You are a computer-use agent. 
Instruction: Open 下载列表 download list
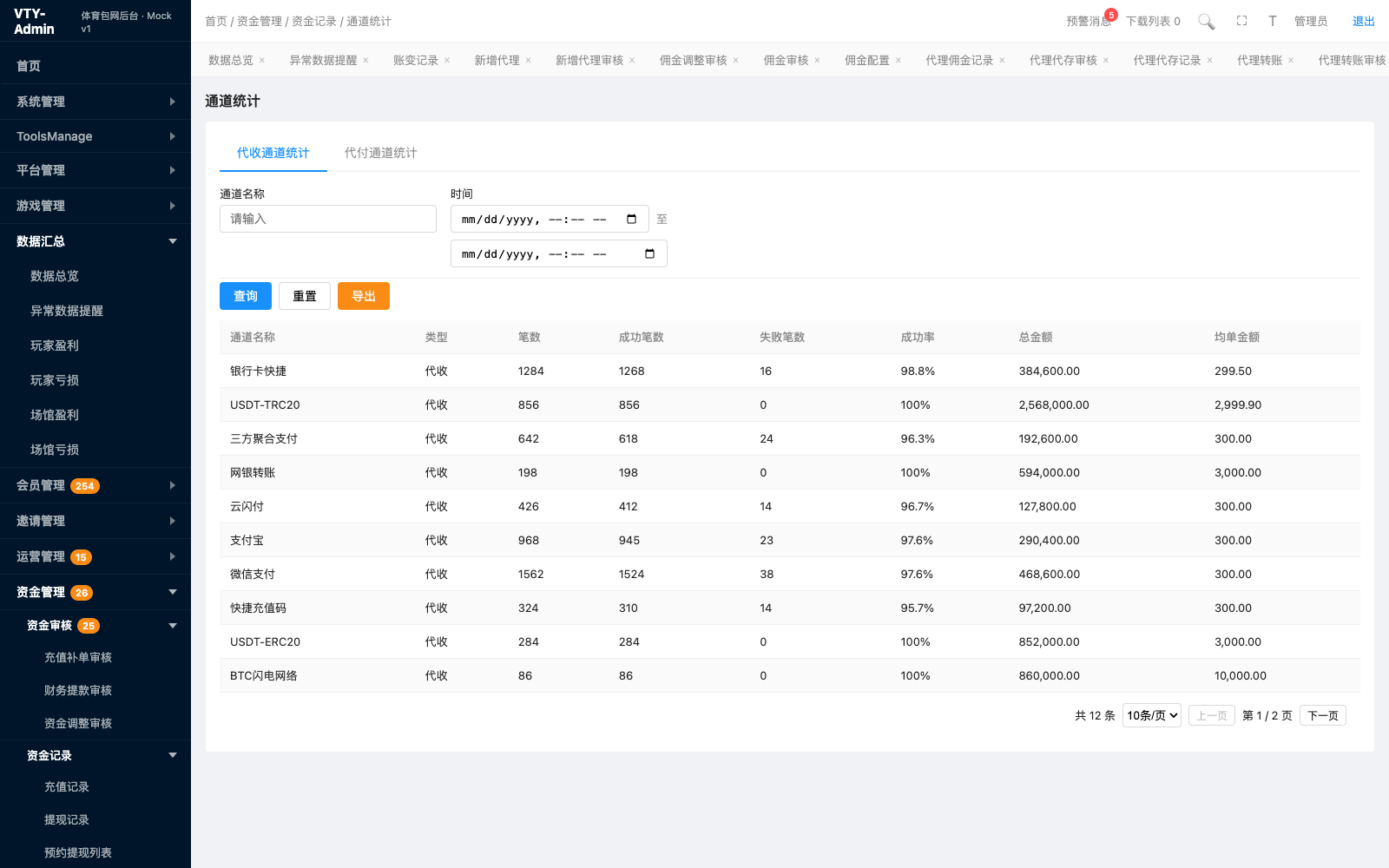click(1153, 21)
